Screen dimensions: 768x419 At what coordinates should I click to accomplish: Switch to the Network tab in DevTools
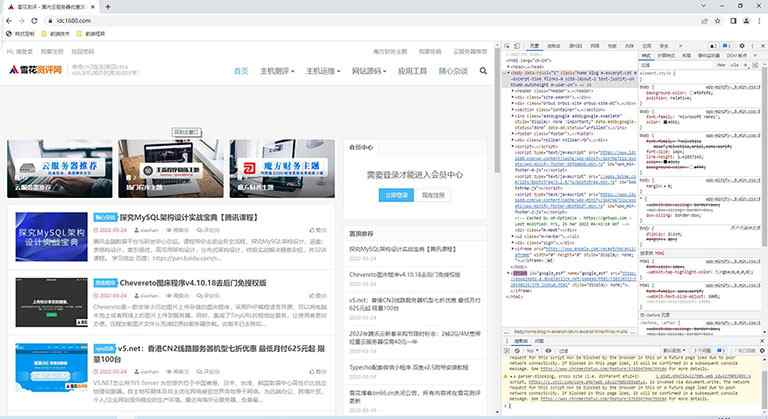point(595,46)
